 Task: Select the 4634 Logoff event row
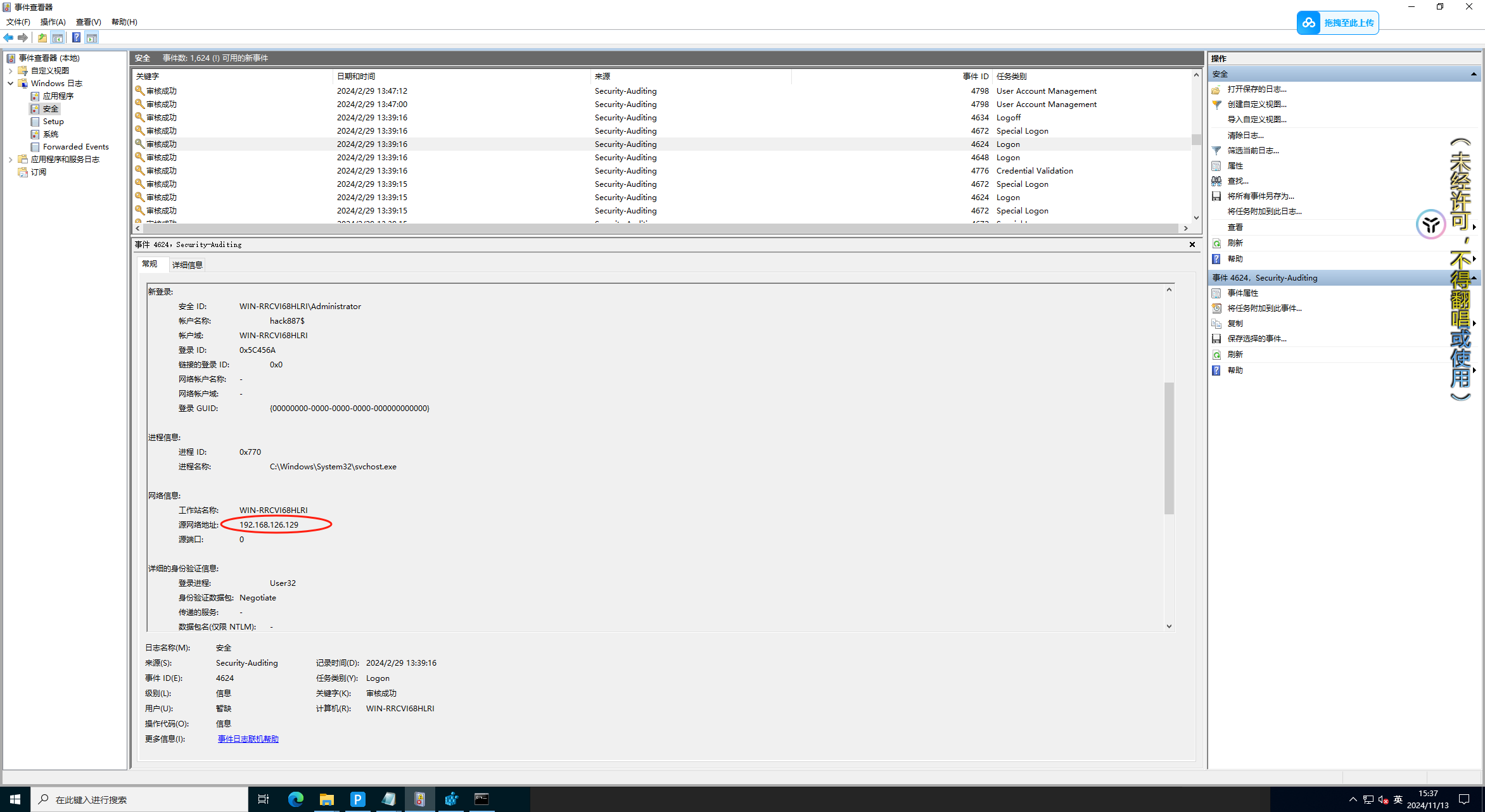pyautogui.click(x=662, y=118)
